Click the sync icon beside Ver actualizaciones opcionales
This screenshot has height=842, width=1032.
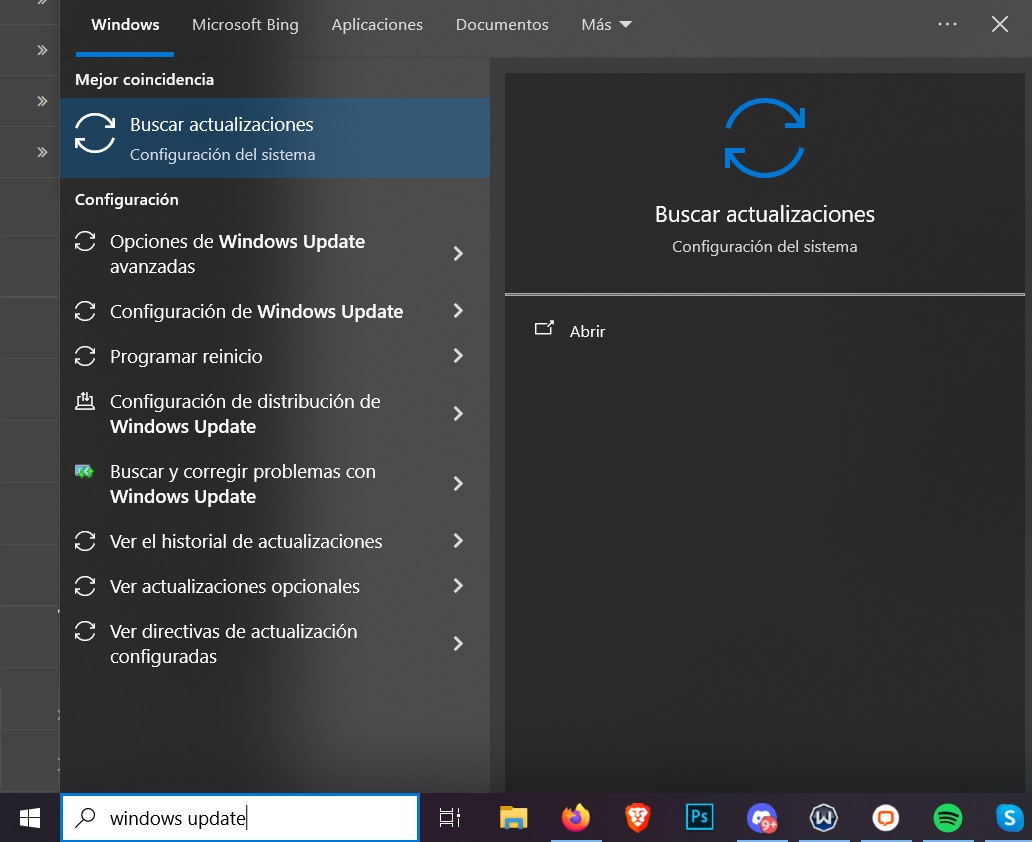[85, 586]
